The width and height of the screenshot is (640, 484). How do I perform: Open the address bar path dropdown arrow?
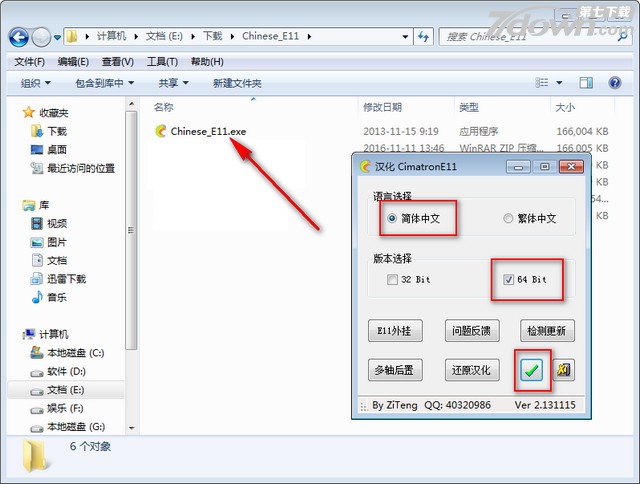[x=405, y=37]
